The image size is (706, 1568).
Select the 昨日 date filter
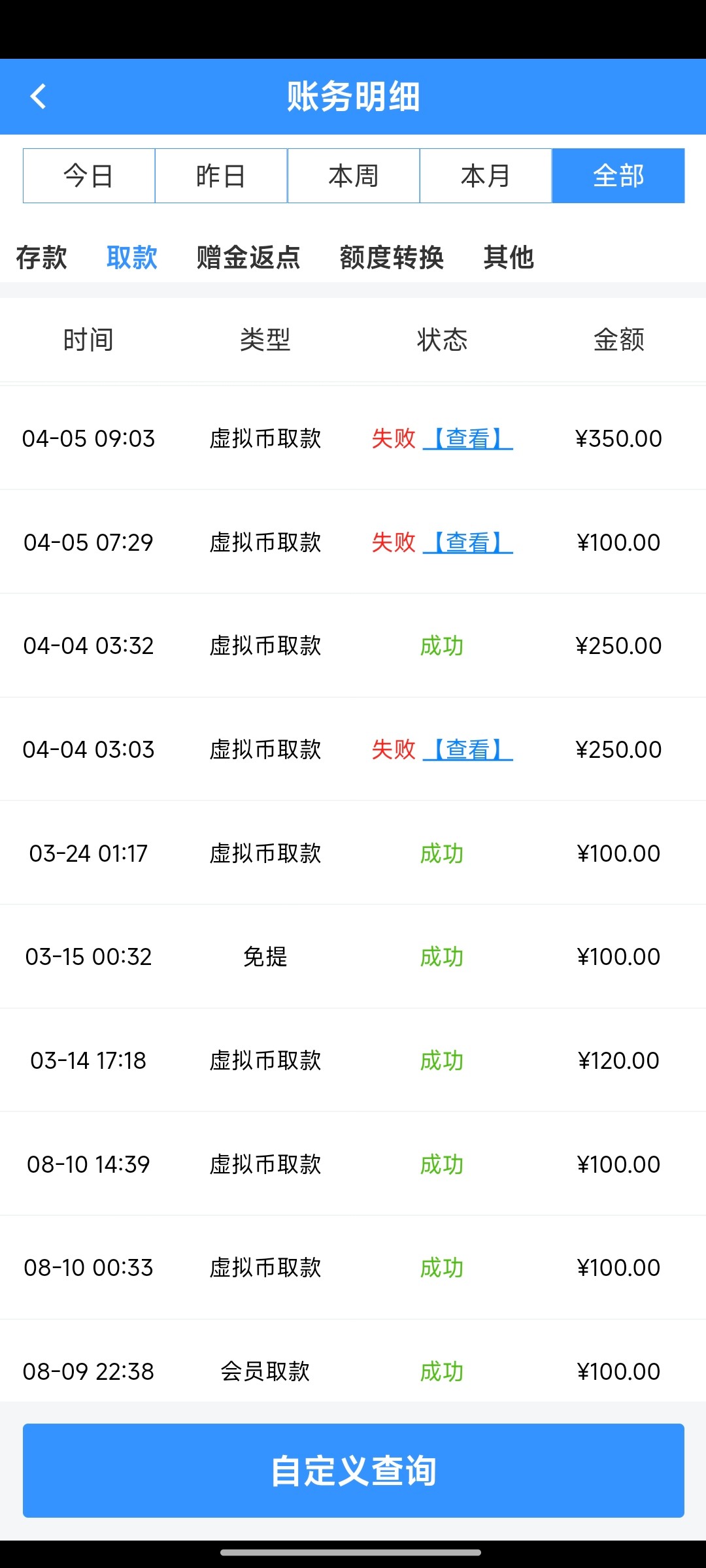pos(221,176)
